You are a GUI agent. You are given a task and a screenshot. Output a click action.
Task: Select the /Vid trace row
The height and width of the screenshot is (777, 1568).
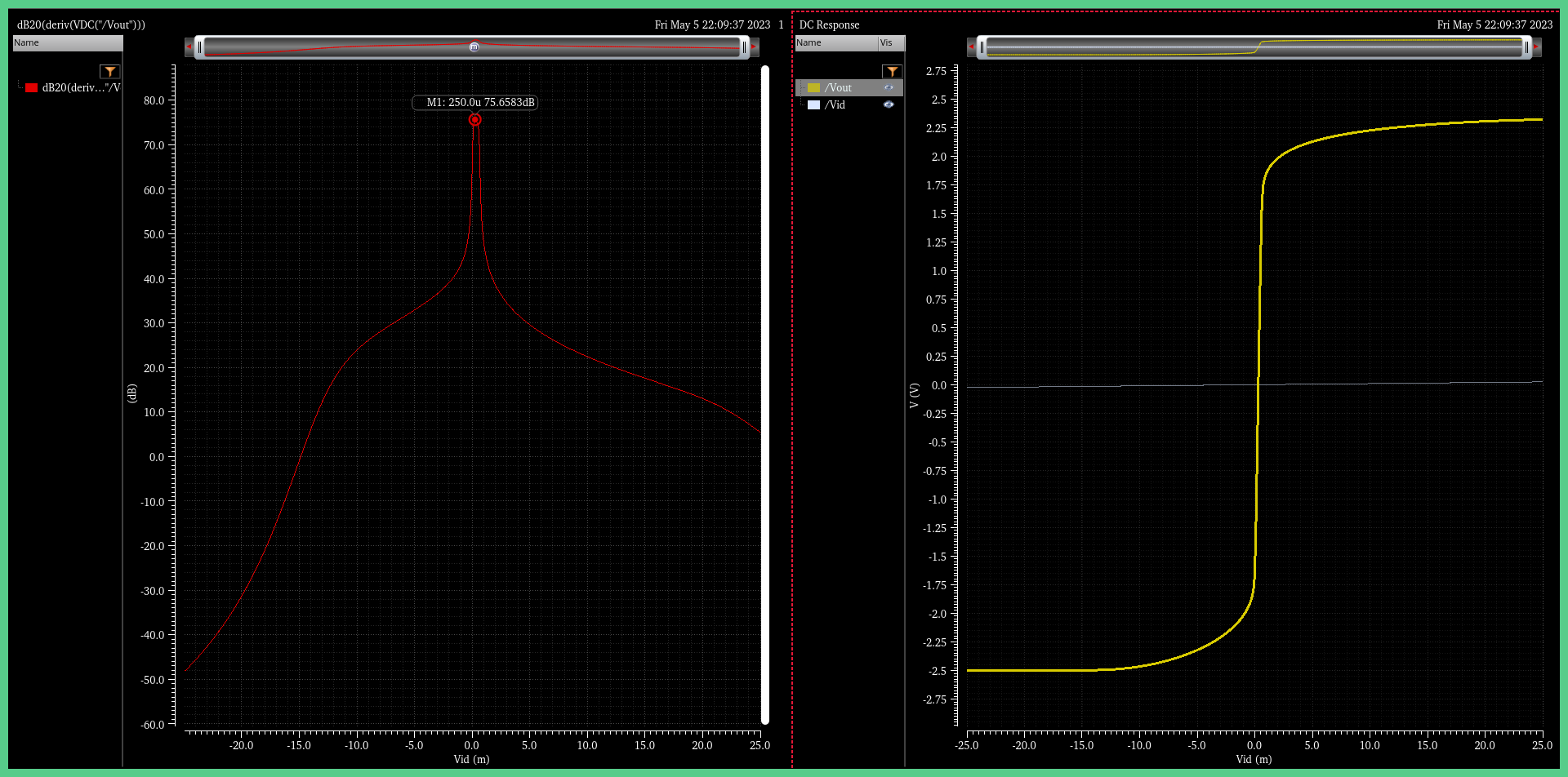[849, 104]
